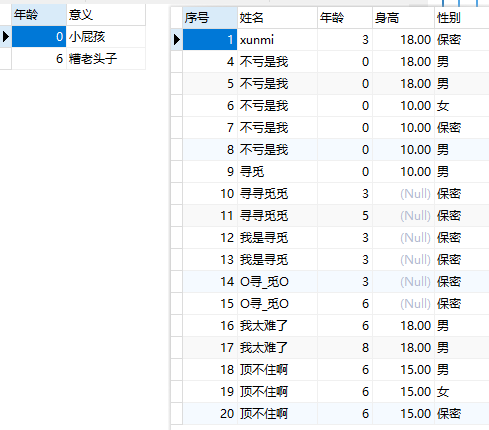Select 不亏是我 in row 7
The image size is (489, 430).
coord(277,128)
